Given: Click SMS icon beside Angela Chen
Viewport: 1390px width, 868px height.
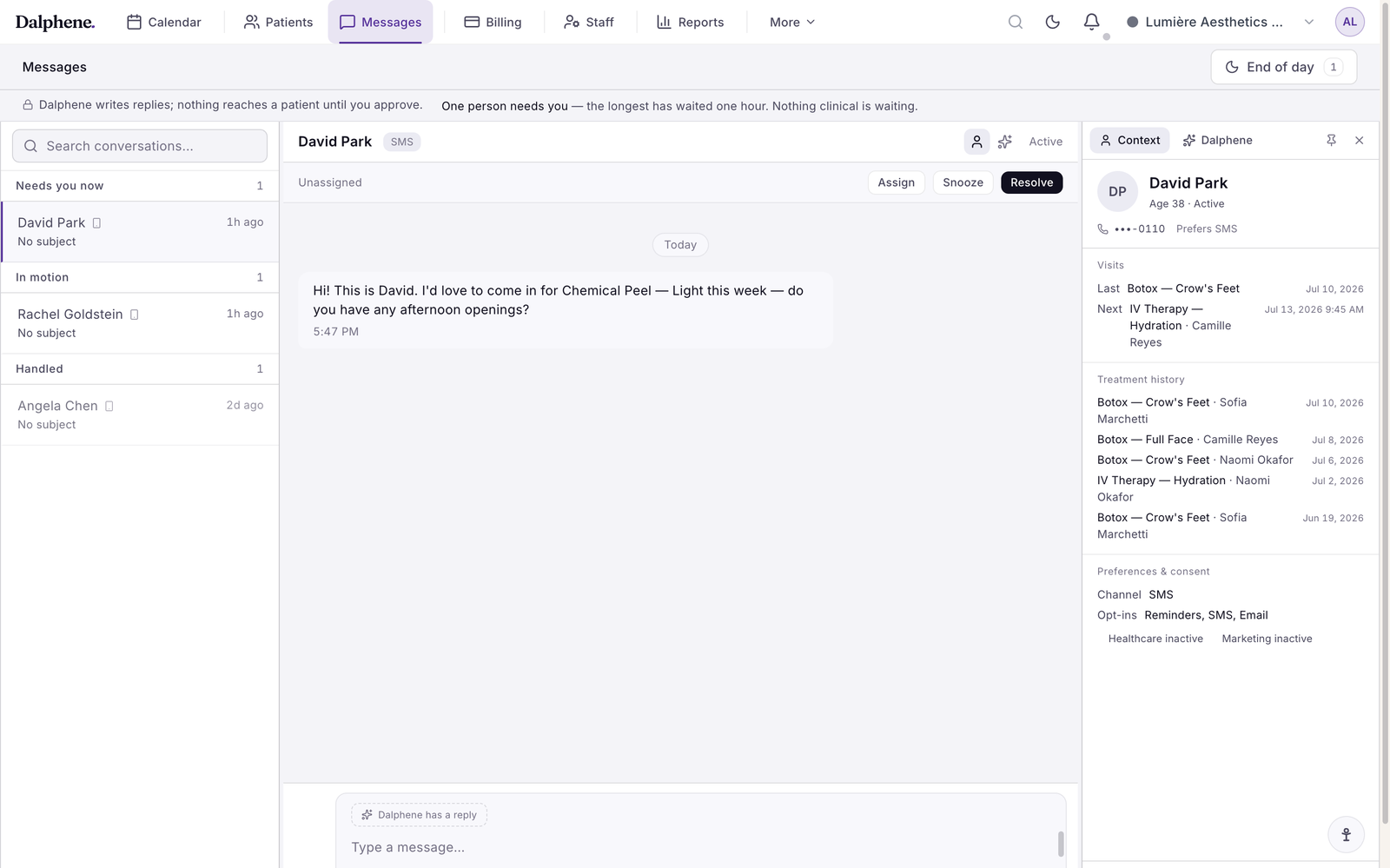Looking at the screenshot, I should coord(109,406).
